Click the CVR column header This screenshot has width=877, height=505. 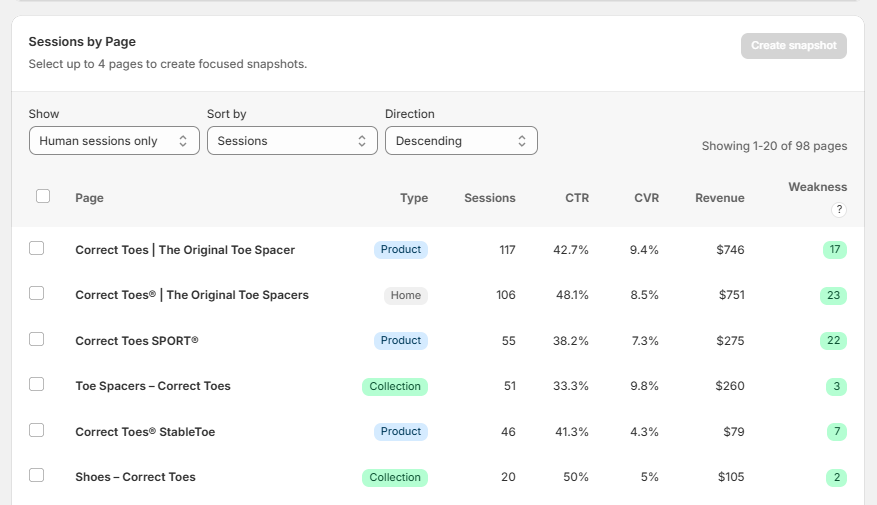(x=647, y=198)
